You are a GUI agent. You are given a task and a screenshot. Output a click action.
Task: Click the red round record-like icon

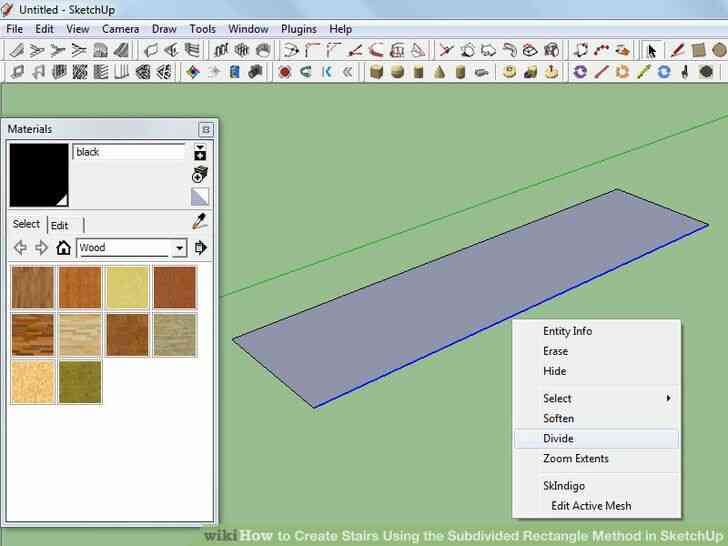pos(285,72)
